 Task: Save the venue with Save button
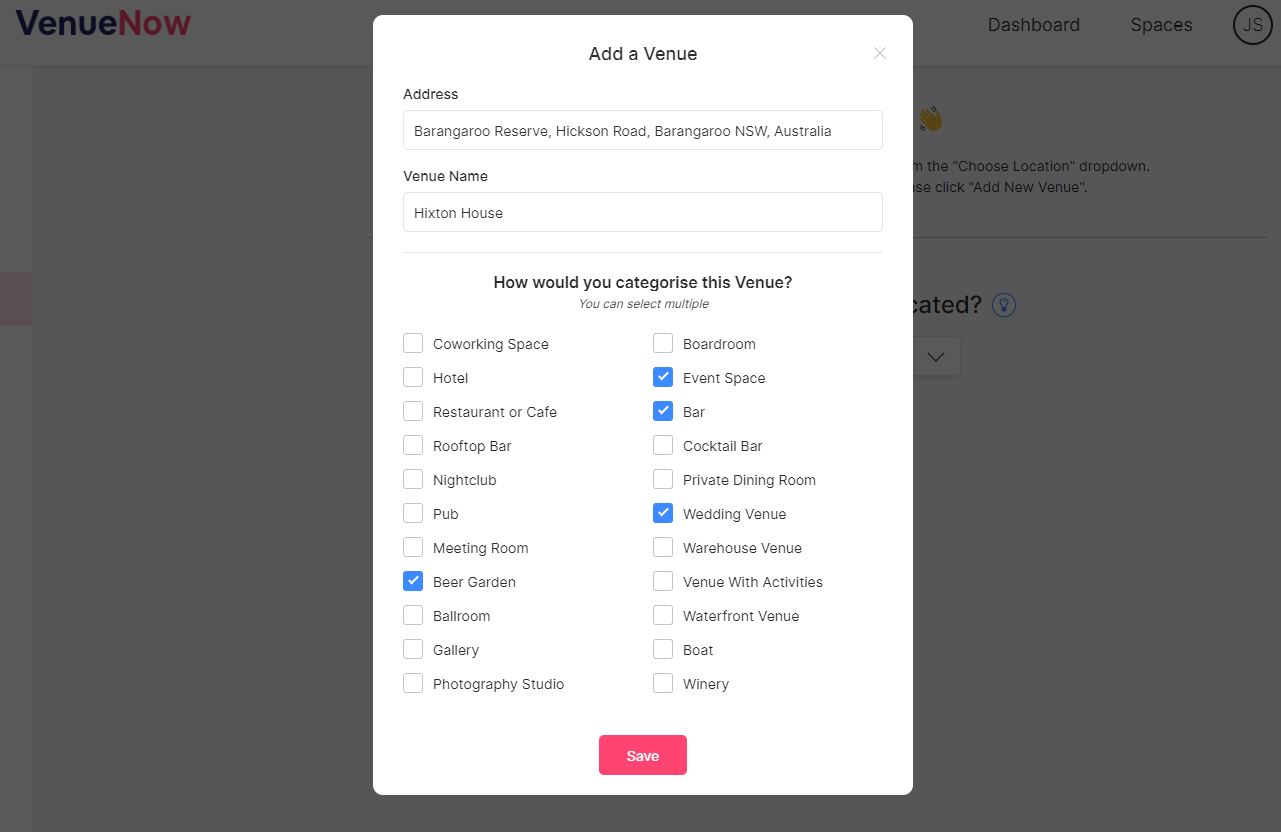click(x=643, y=755)
